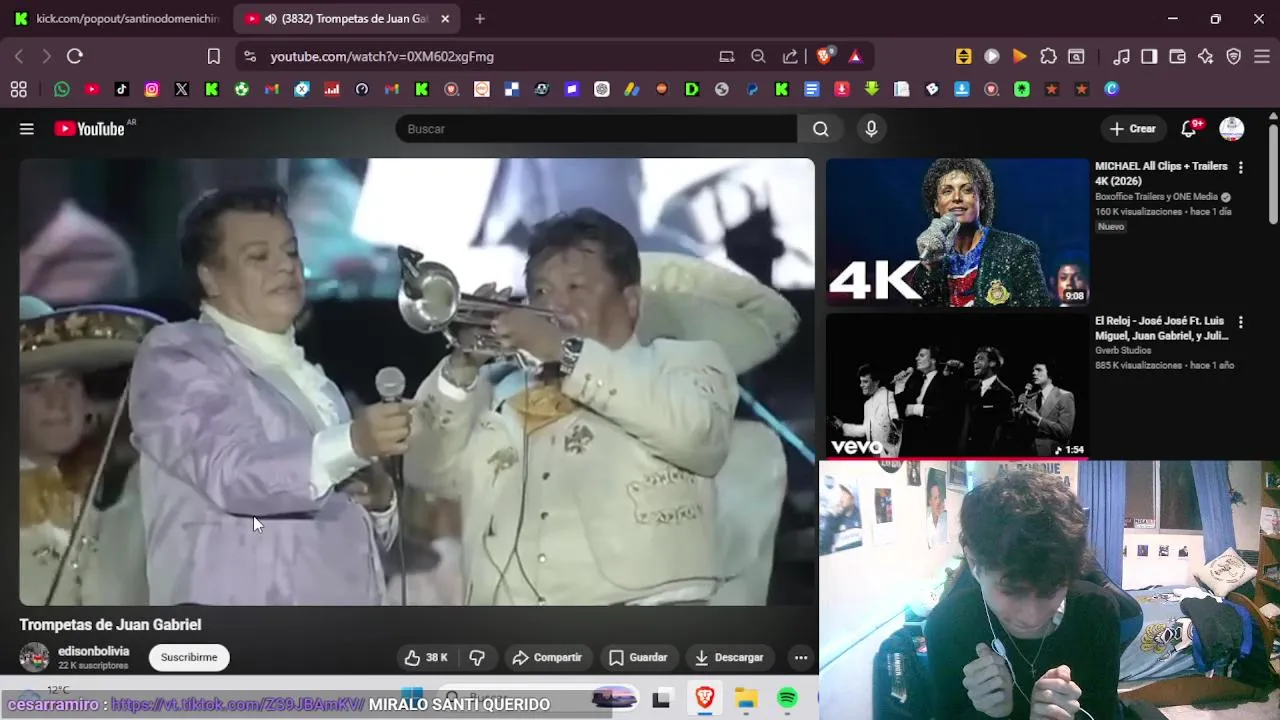Open options menu for El Reloj video
Screen dimensions: 1280x720
pos(1241,322)
